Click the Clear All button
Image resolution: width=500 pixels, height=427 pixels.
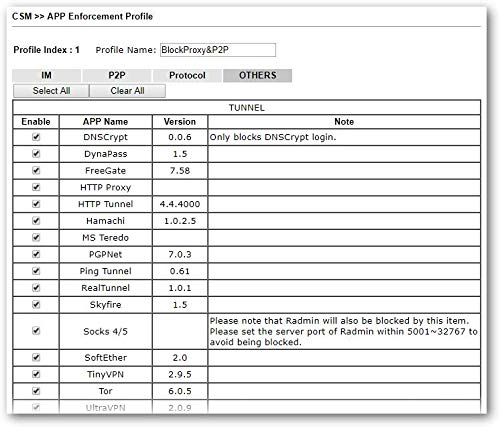tap(127, 91)
